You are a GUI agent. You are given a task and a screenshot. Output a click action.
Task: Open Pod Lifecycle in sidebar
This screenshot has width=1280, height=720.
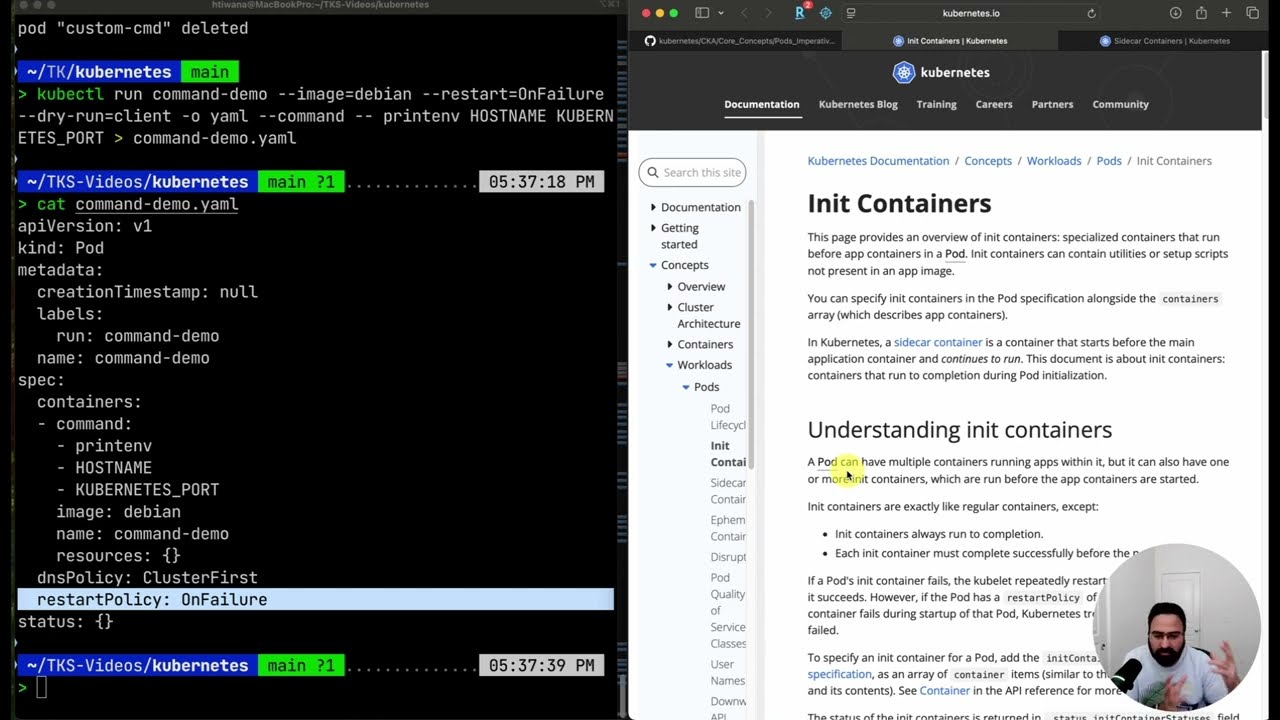point(728,417)
